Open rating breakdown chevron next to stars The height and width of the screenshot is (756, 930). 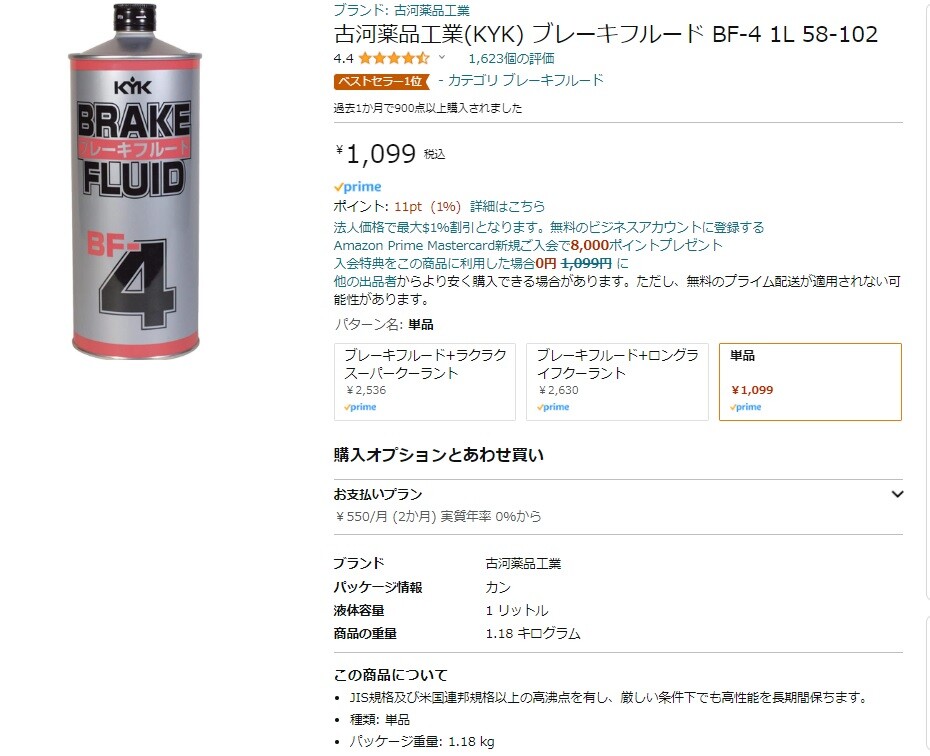pyautogui.click(x=441, y=58)
